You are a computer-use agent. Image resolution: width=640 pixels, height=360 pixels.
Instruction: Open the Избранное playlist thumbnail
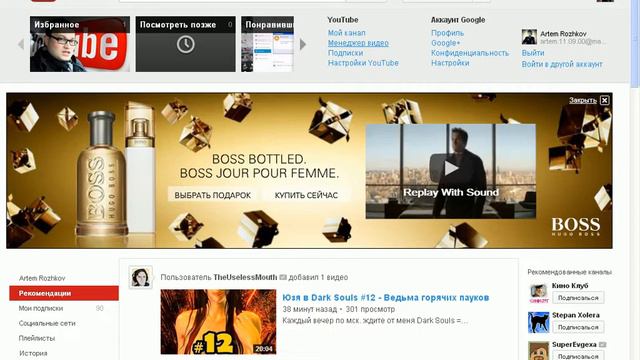(80, 44)
